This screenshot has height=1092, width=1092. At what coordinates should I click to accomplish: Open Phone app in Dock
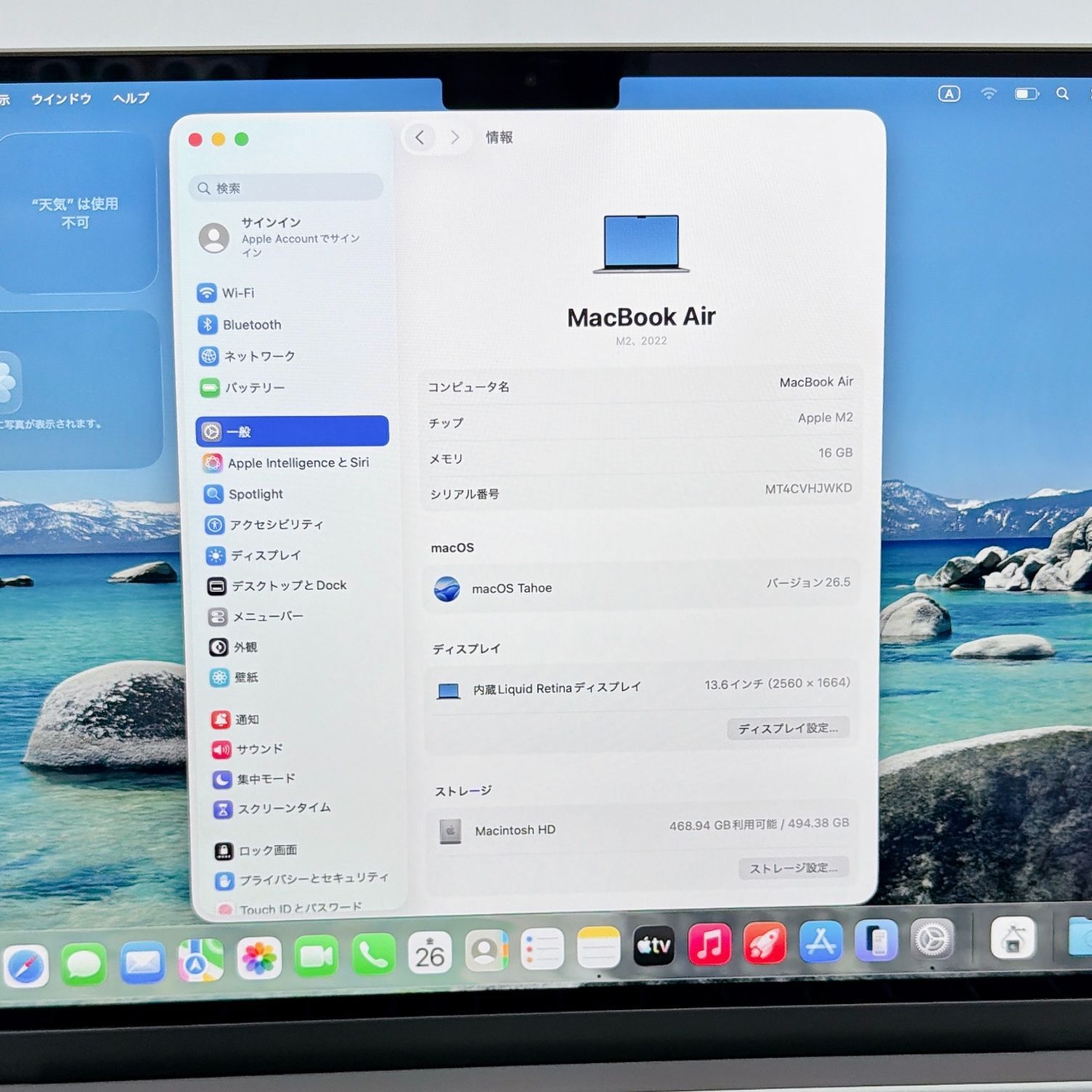pos(373,955)
